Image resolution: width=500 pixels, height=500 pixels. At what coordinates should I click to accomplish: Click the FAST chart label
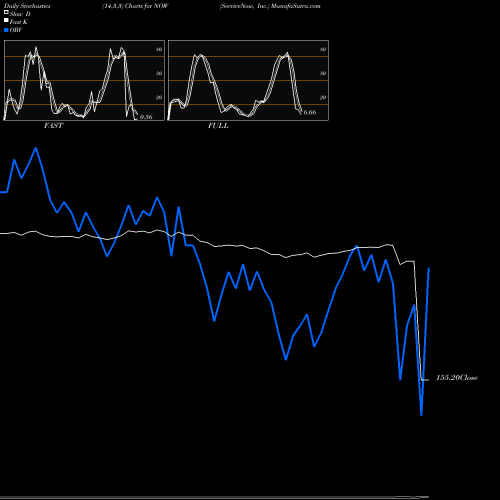(53, 126)
